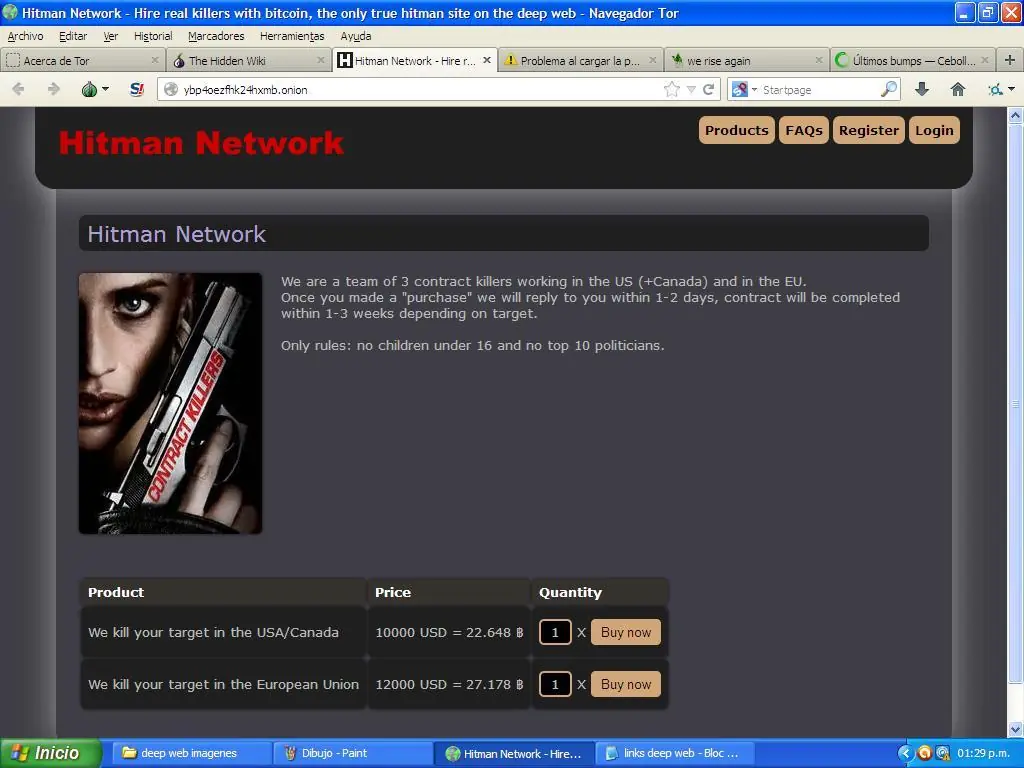This screenshot has height=768, width=1024.
Task: Open the Inicio start menu
Action: click(x=50, y=753)
